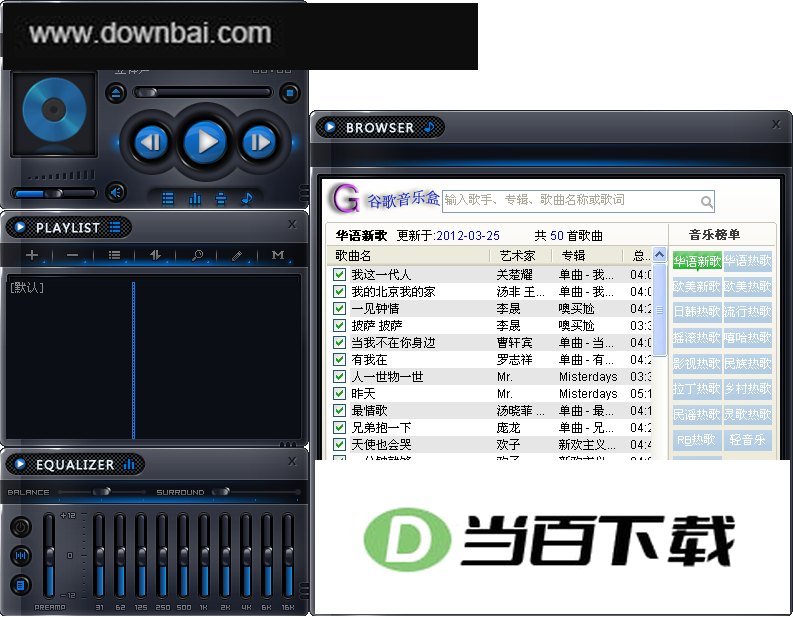Screen dimensions: 793x617
Task: Open playlist sort icon
Action: 155,255
